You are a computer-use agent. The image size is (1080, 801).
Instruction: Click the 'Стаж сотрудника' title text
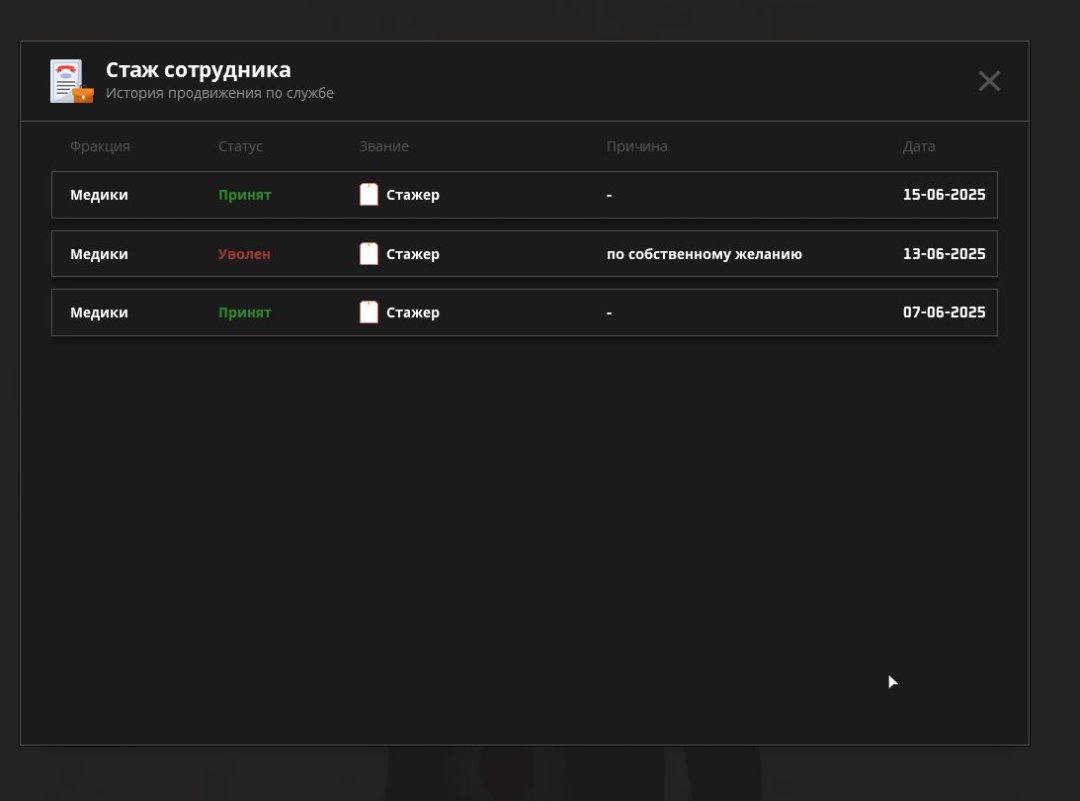click(x=198, y=70)
